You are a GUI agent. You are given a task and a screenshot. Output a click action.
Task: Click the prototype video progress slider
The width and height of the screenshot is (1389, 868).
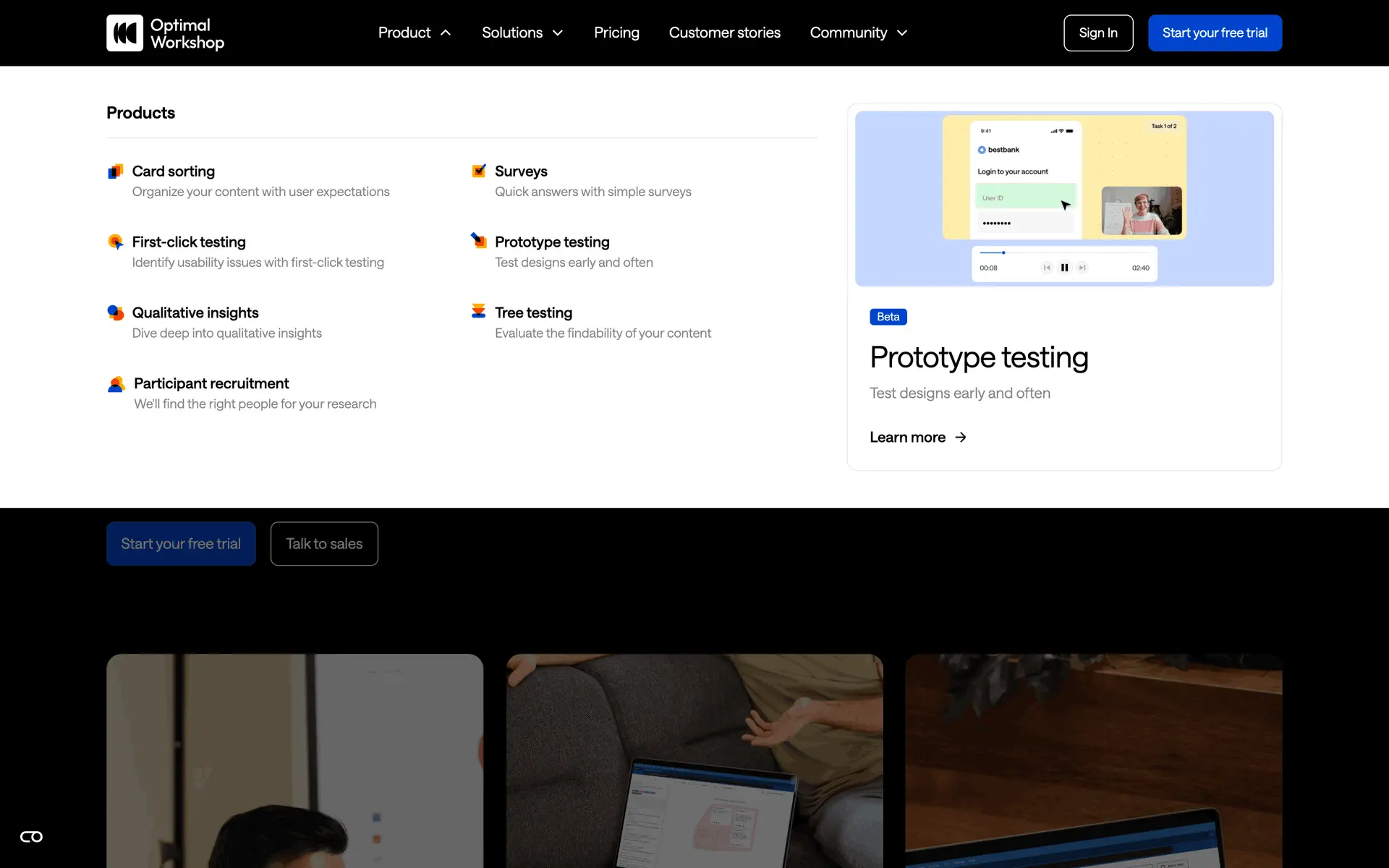pyautogui.click(x=1063, y=252)
